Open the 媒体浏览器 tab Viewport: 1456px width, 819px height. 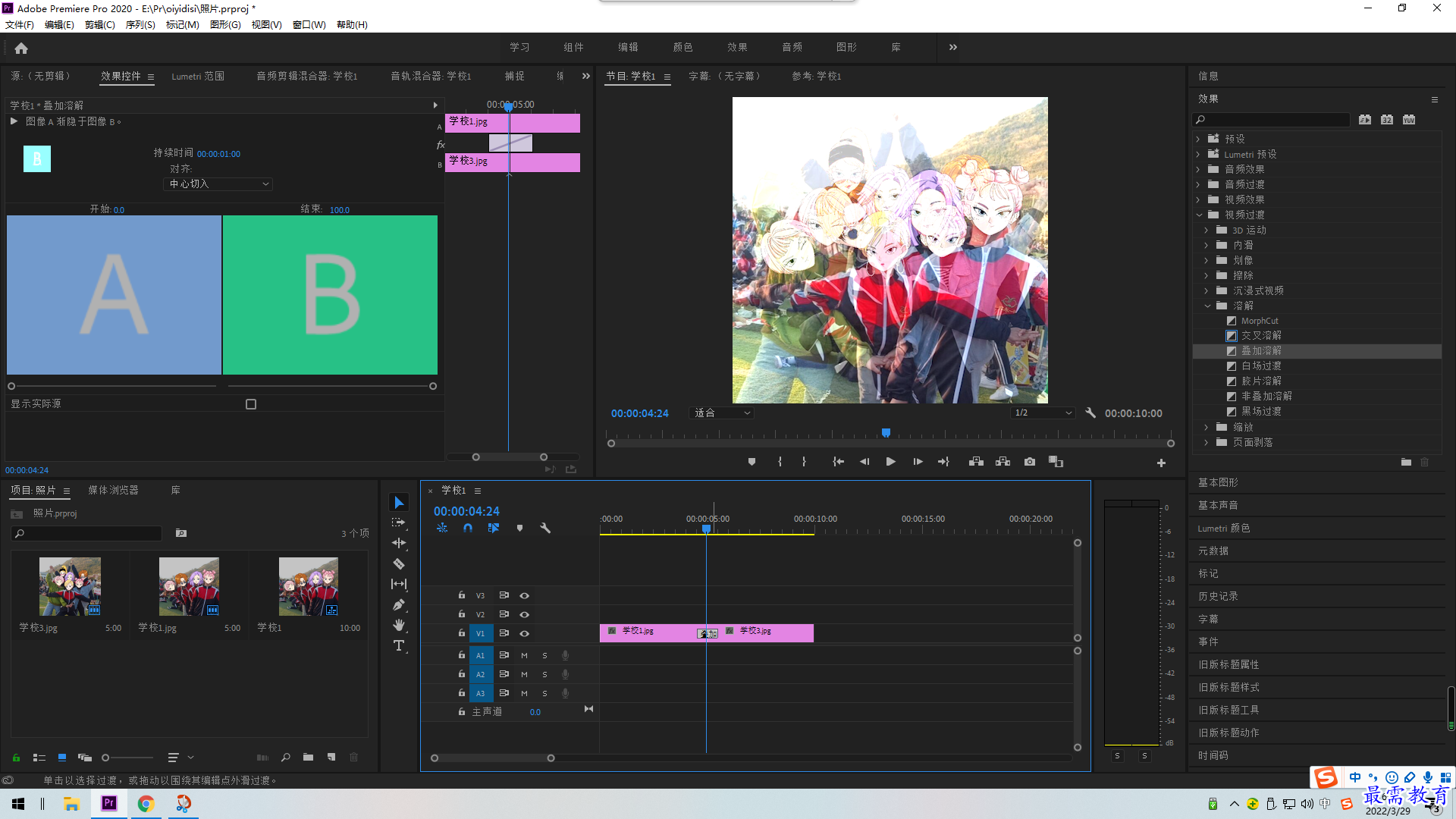(x=113, y=490)
